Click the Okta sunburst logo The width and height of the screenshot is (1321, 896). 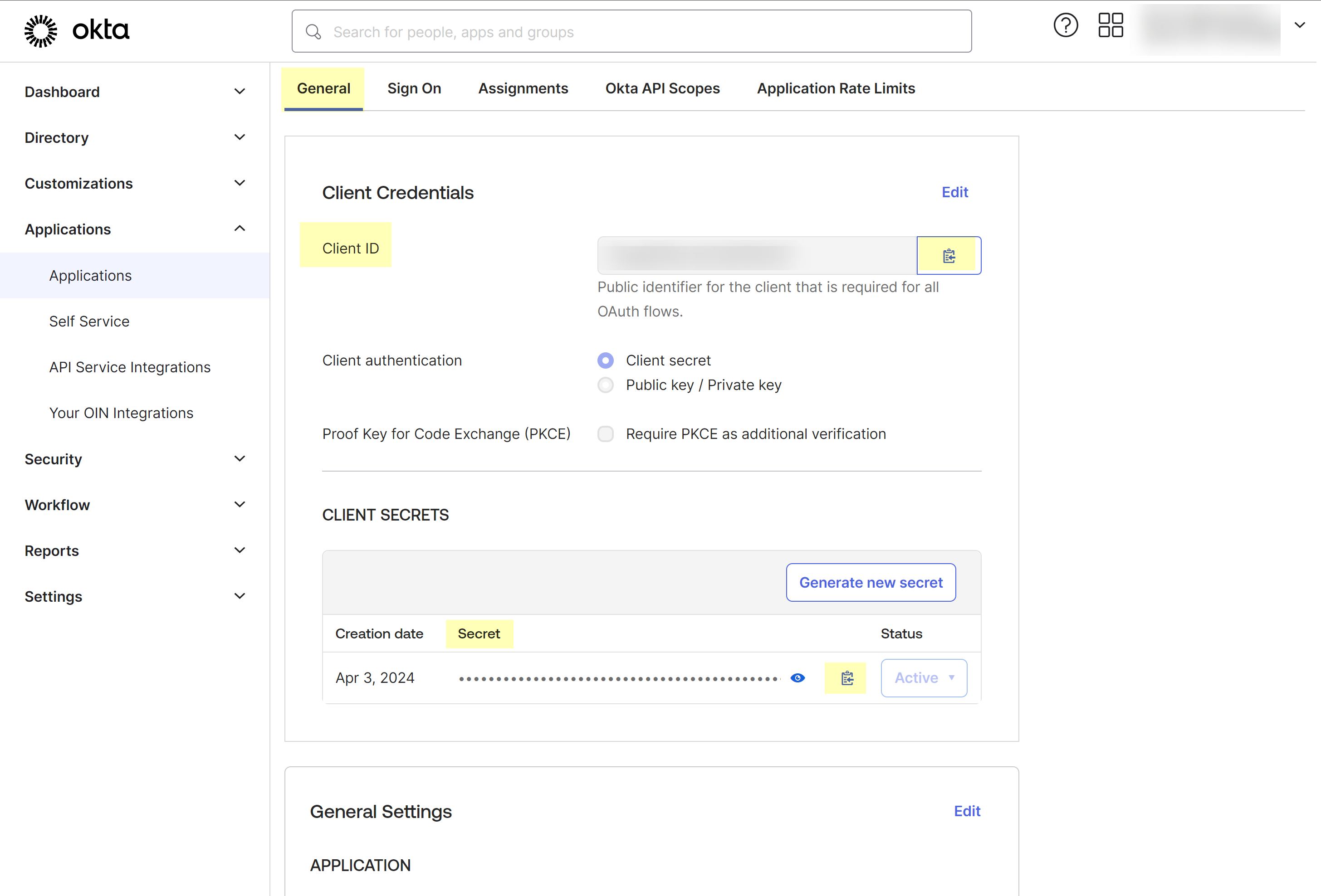[x=41, y=31]
